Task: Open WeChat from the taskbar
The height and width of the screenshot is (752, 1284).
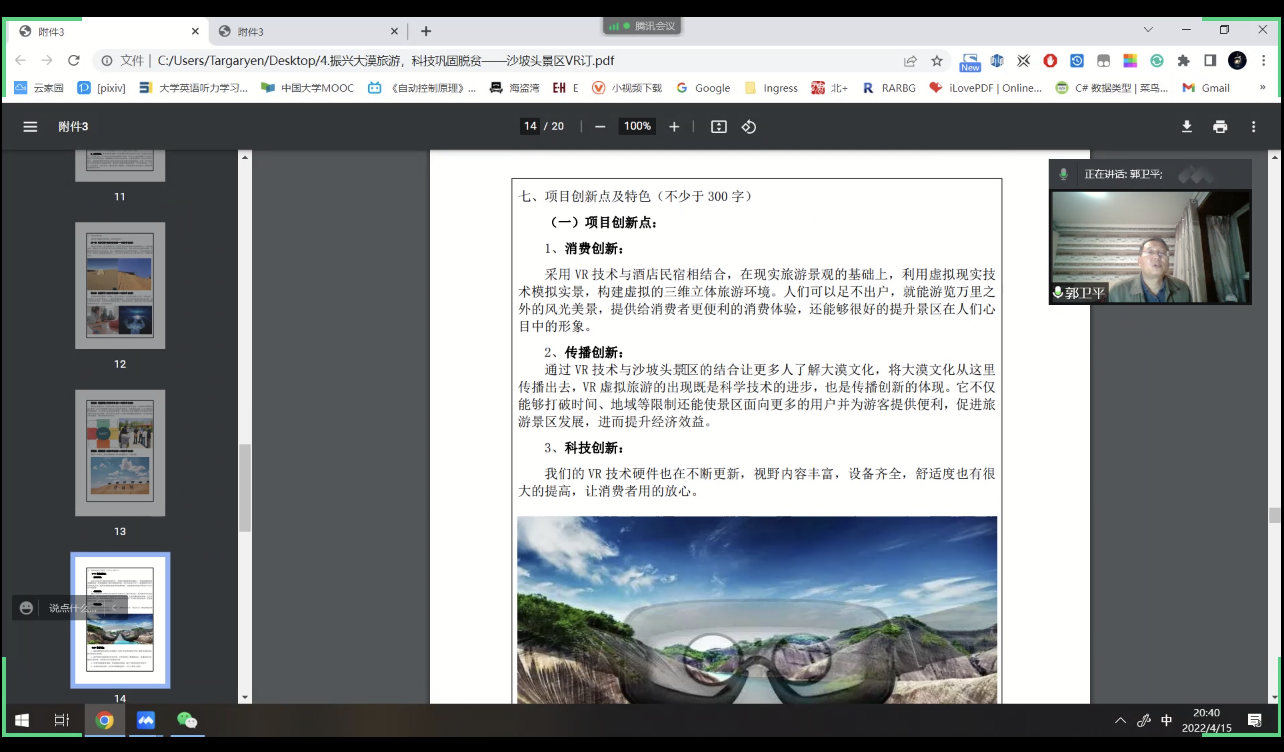Action: [187, 720]
